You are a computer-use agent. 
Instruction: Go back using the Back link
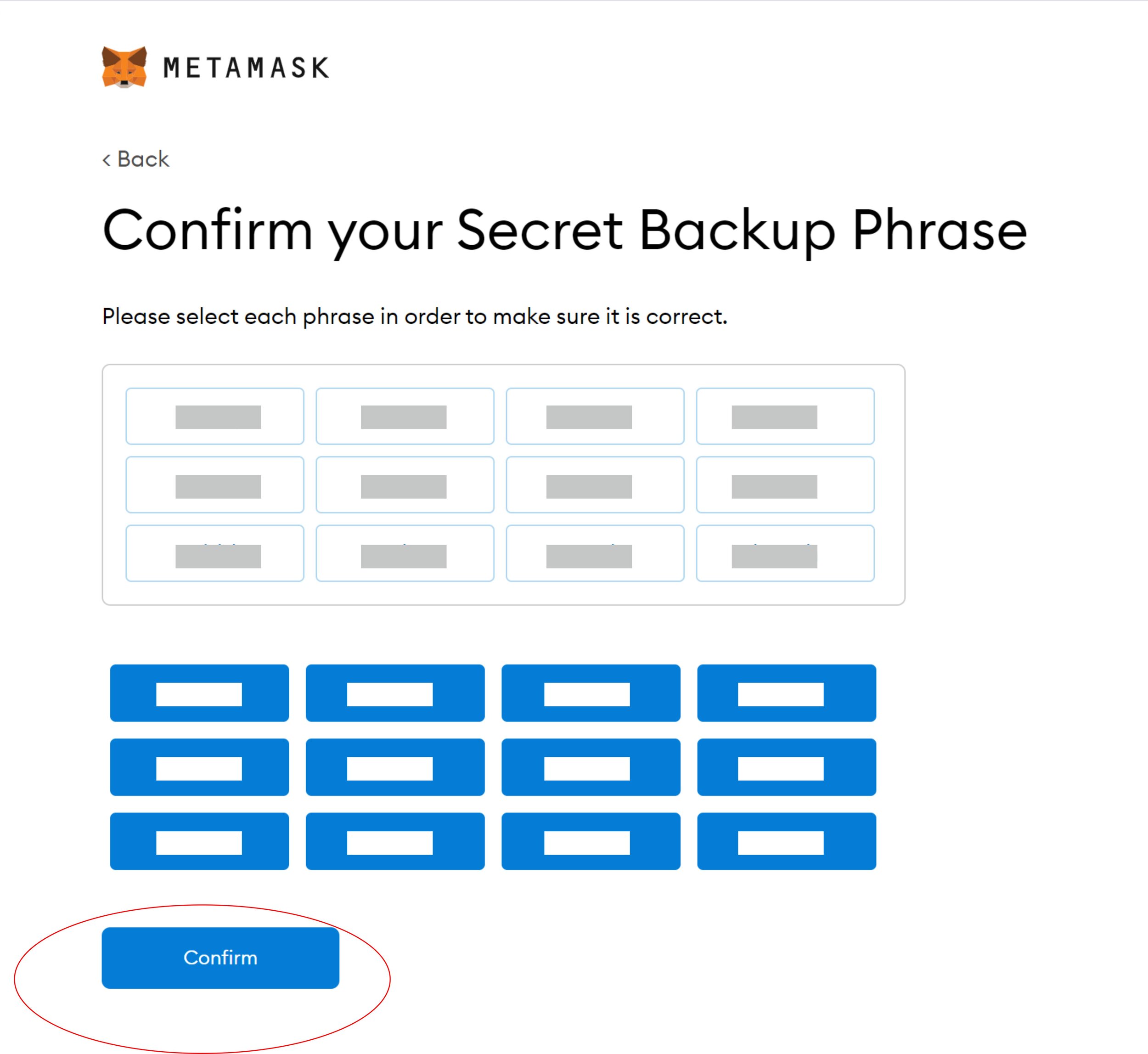coord(136,159)
